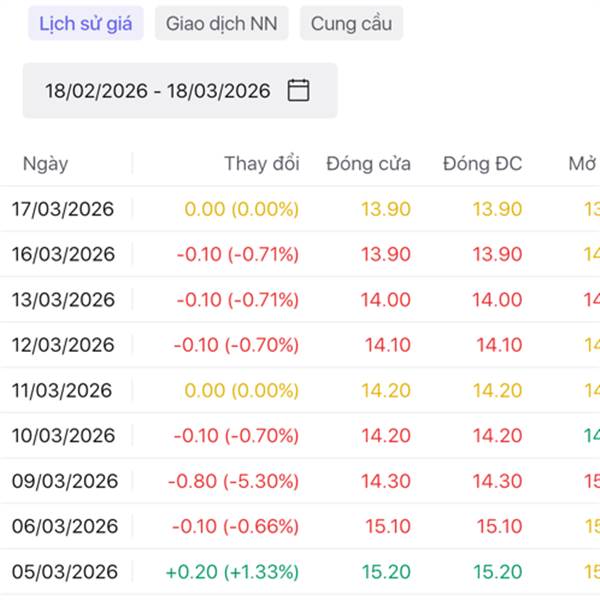Viewport: 600px width, 600px height.
Task: Click the Đóng ĐC column header
Action: click(482, 164)
